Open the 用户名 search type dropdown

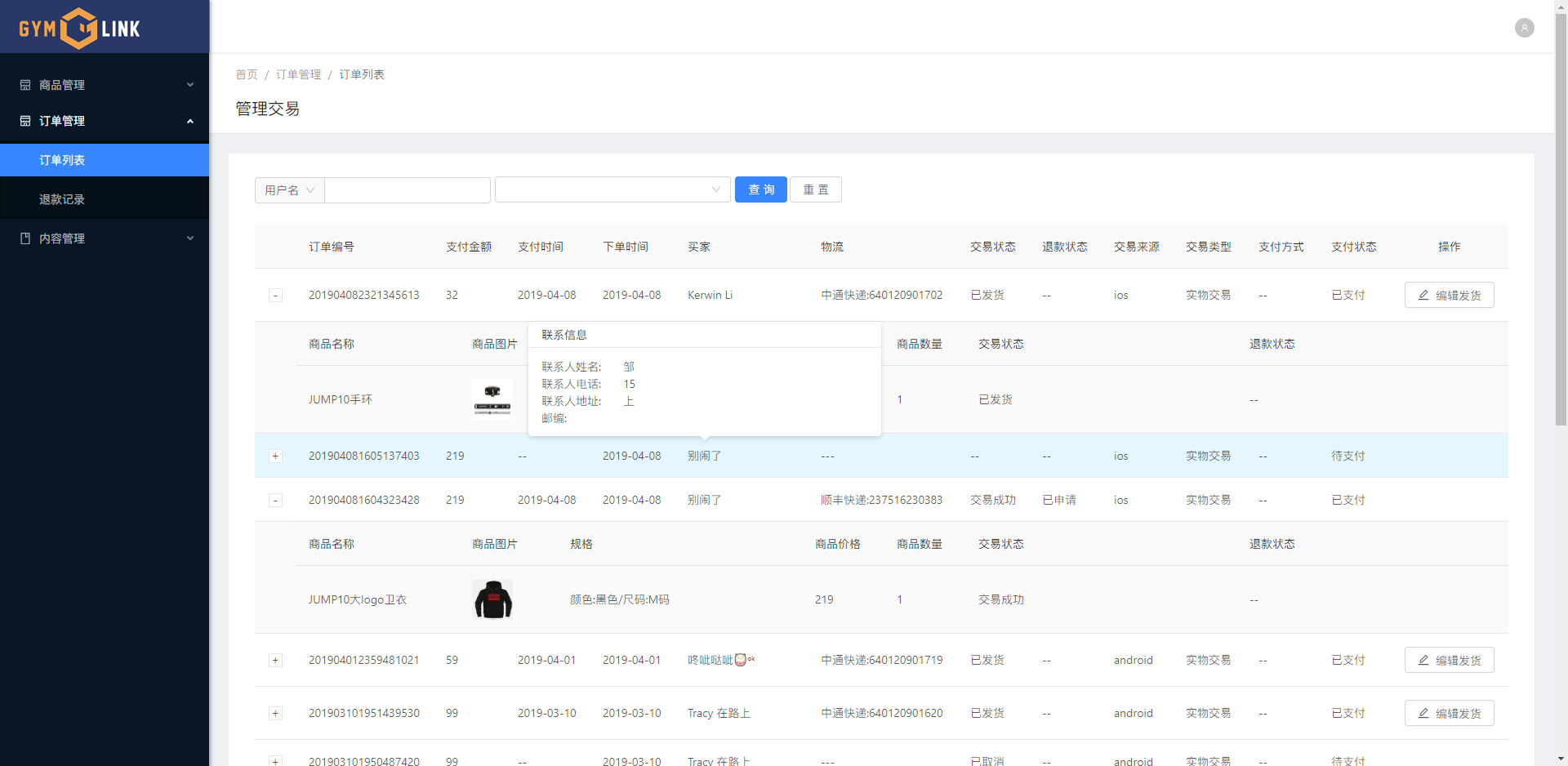tap(290, 190)
